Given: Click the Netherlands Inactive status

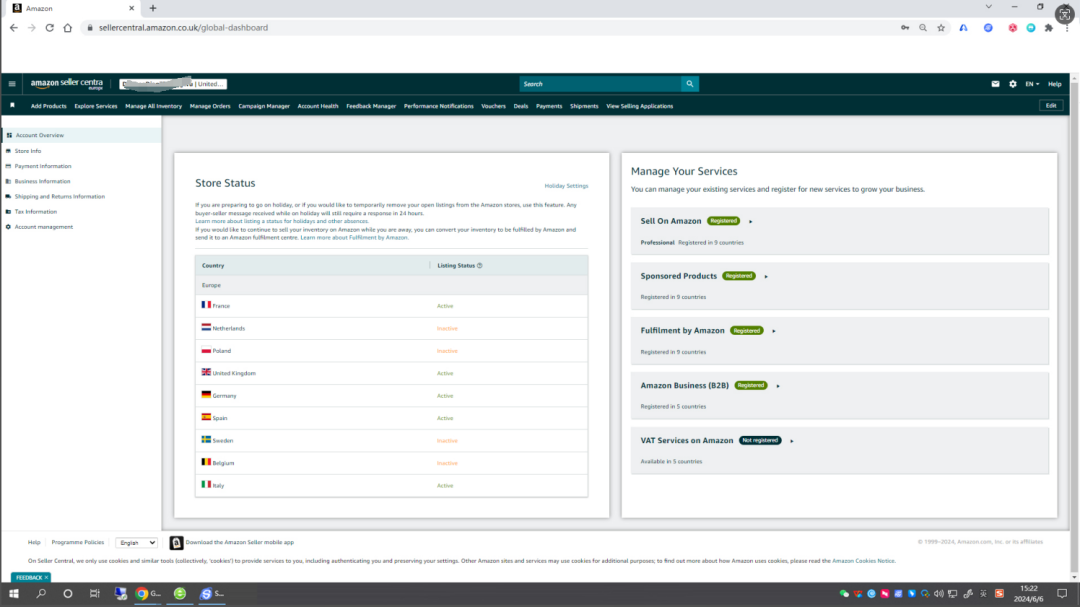Looking at the screenshot, I should click(x=447, y=329).
